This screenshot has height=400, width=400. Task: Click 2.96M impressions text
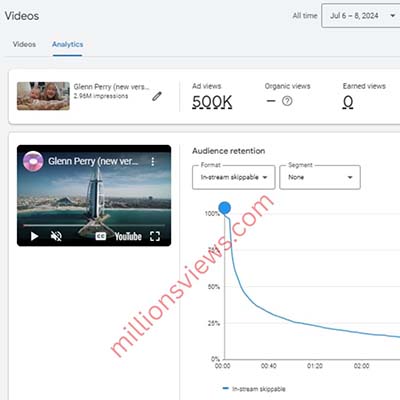tap(101, 96)
